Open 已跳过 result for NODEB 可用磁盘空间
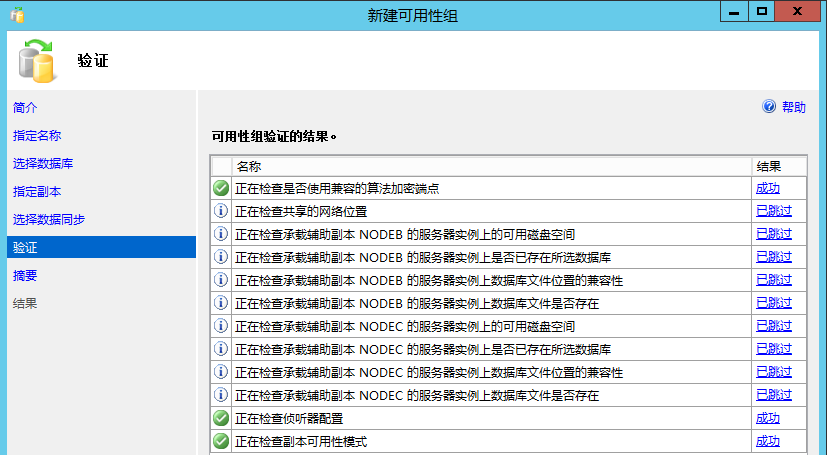The image size is (827, 455). [774, 234]
